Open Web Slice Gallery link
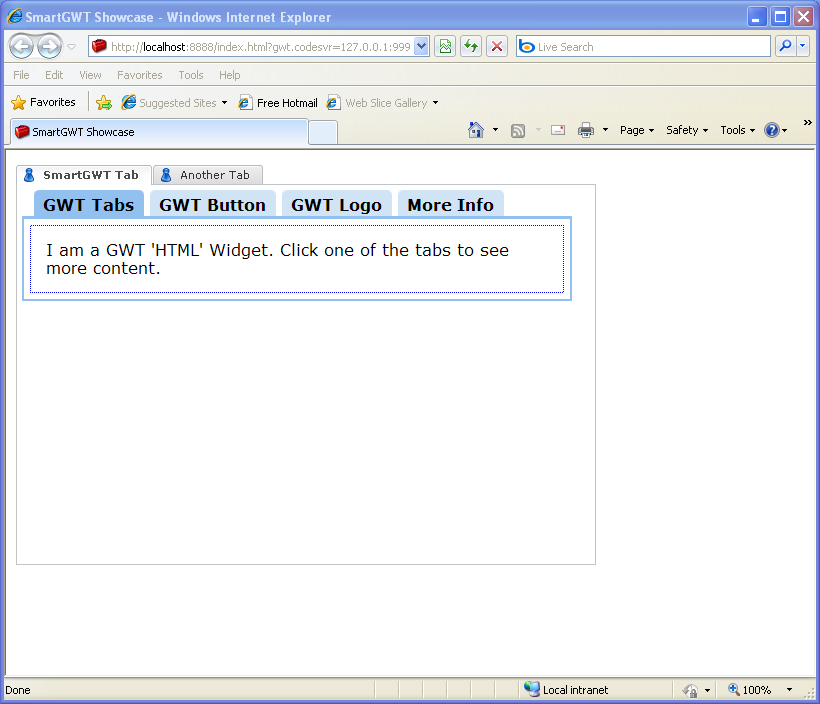The height and width of the screenshot is (704, 820). (x=378, y=103)
